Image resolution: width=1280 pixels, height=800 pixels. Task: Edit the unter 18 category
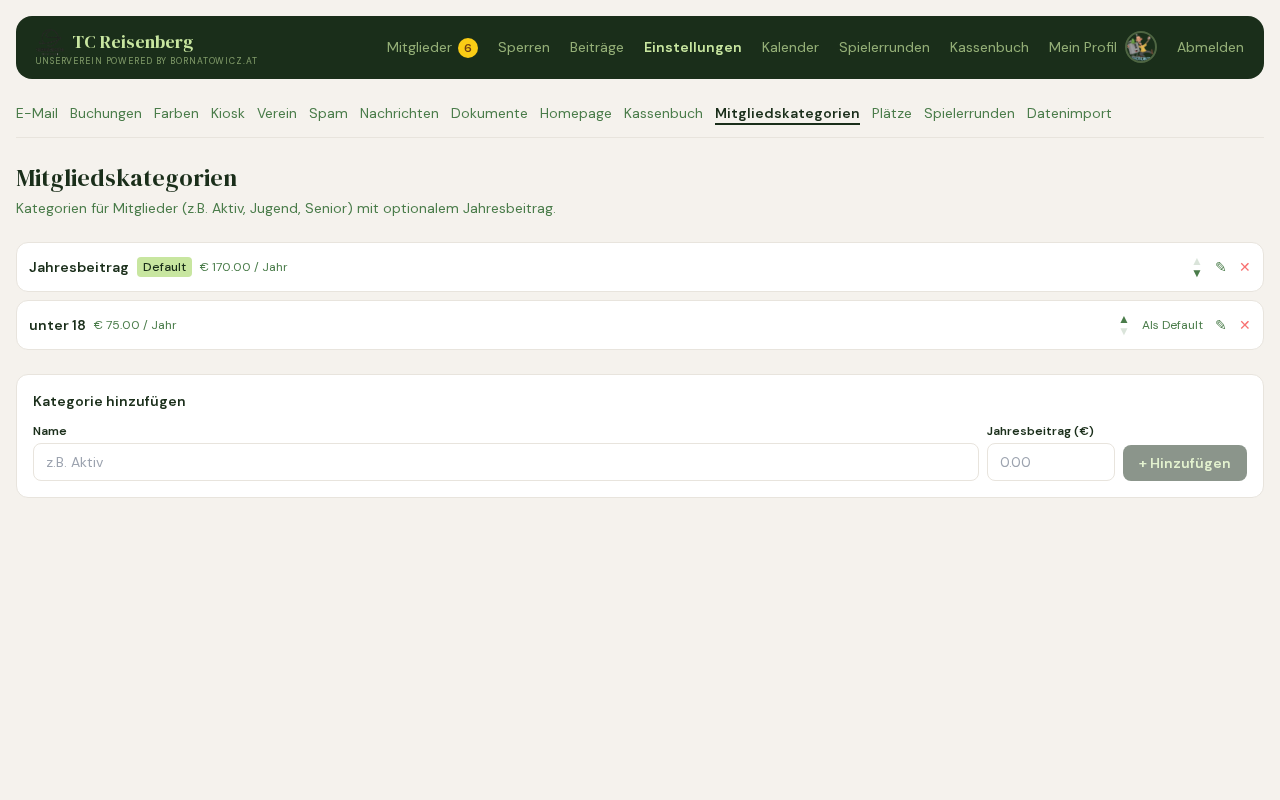point(1220,325)
